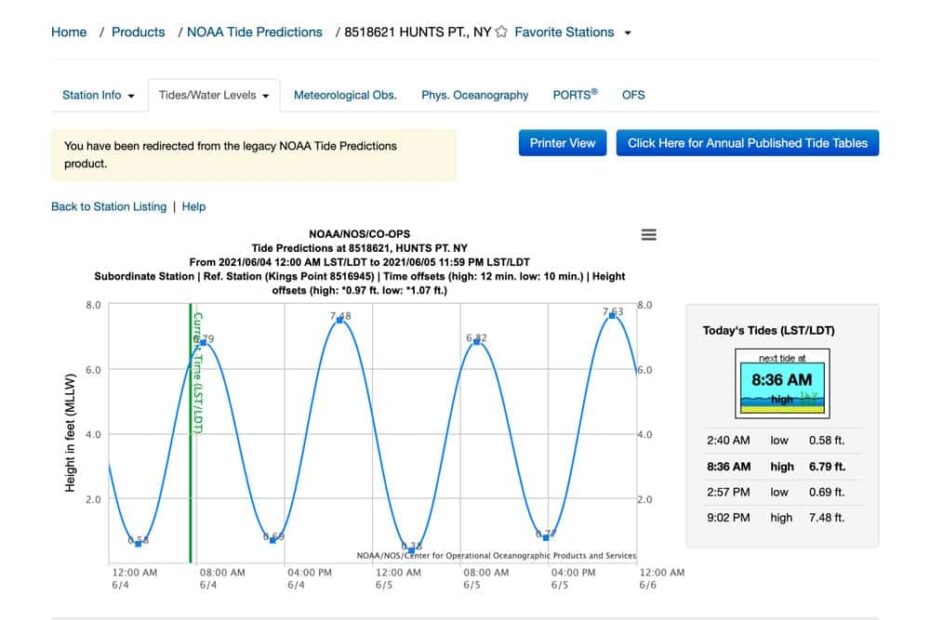Click the 6.79 high tide data point
The width and height of the screenshot is (930, 620).
pyautogui.click(x=203, y=342)
